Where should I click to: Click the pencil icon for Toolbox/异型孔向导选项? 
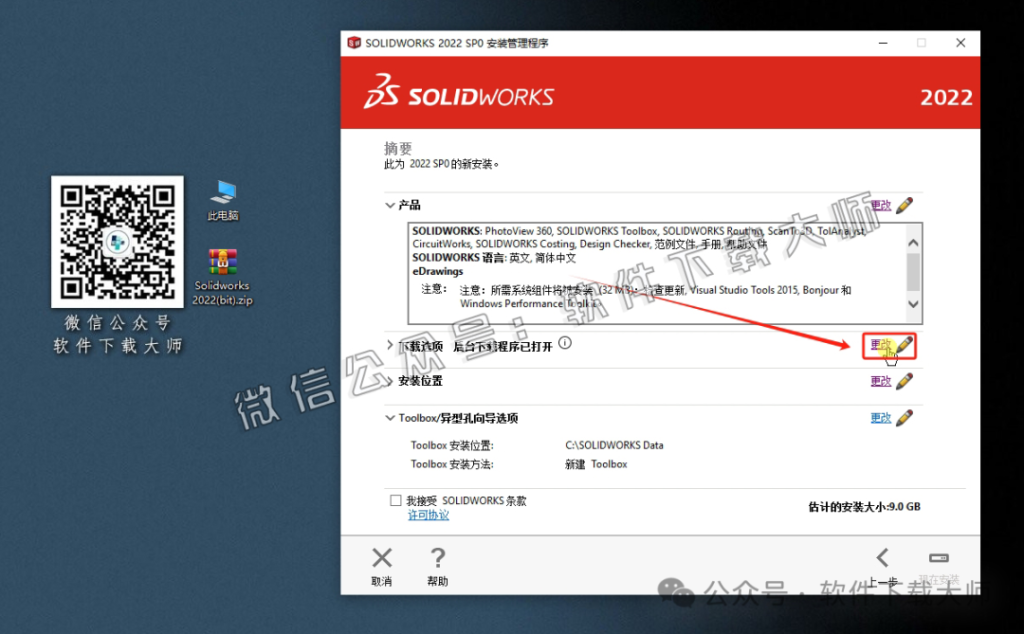906,417
